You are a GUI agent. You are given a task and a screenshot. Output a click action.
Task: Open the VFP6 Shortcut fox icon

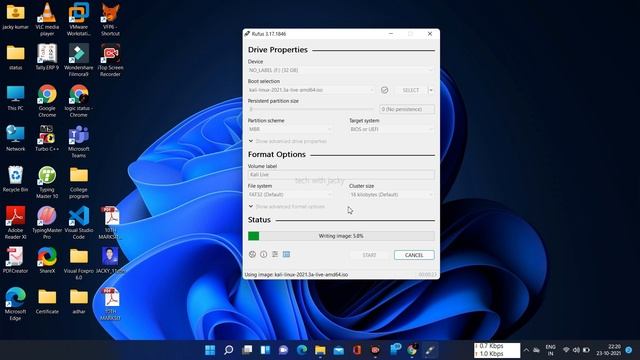(x=110, y=18)
